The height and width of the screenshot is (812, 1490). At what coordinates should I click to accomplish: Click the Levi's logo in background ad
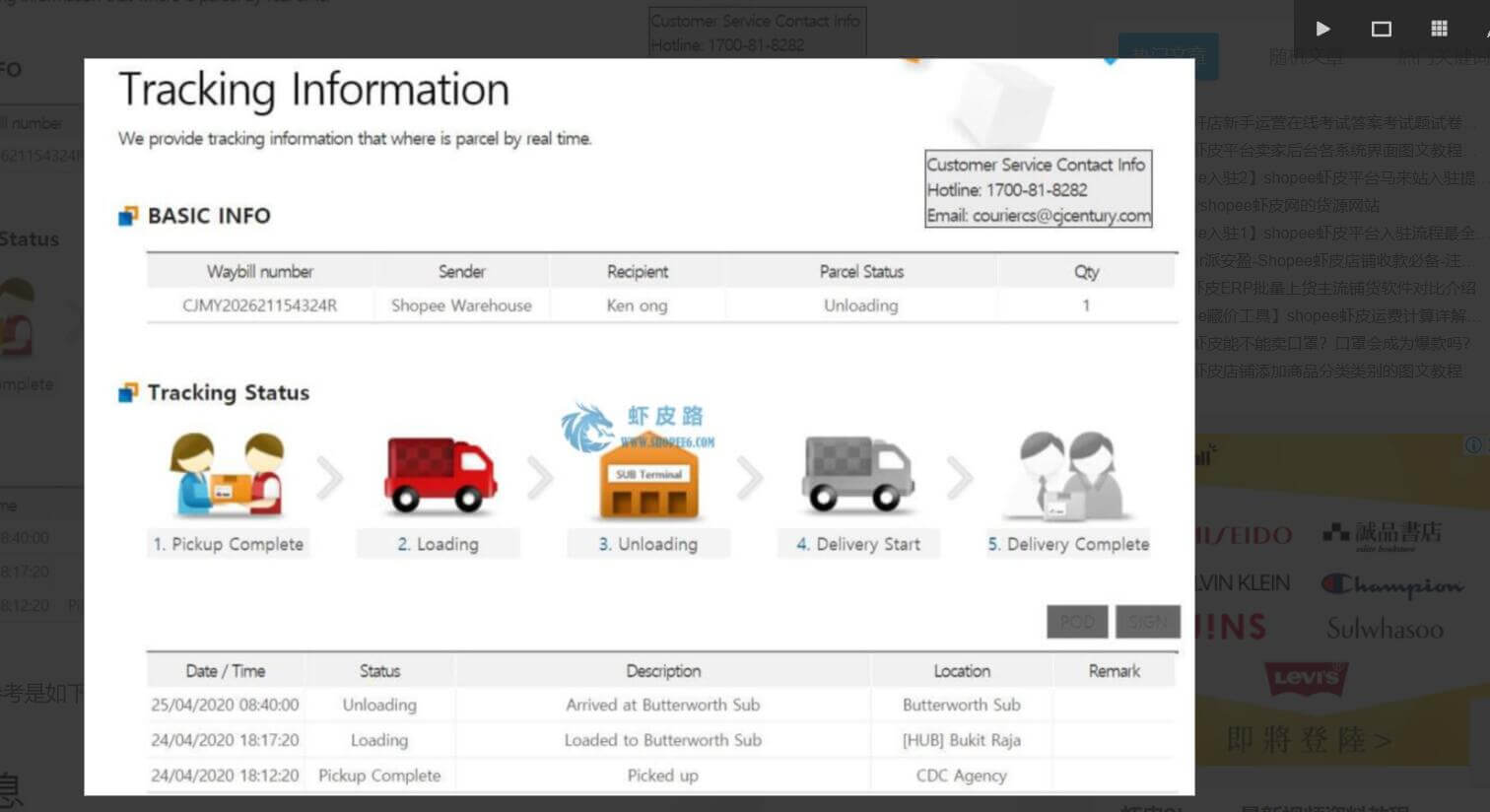[x=1306, y=678]
